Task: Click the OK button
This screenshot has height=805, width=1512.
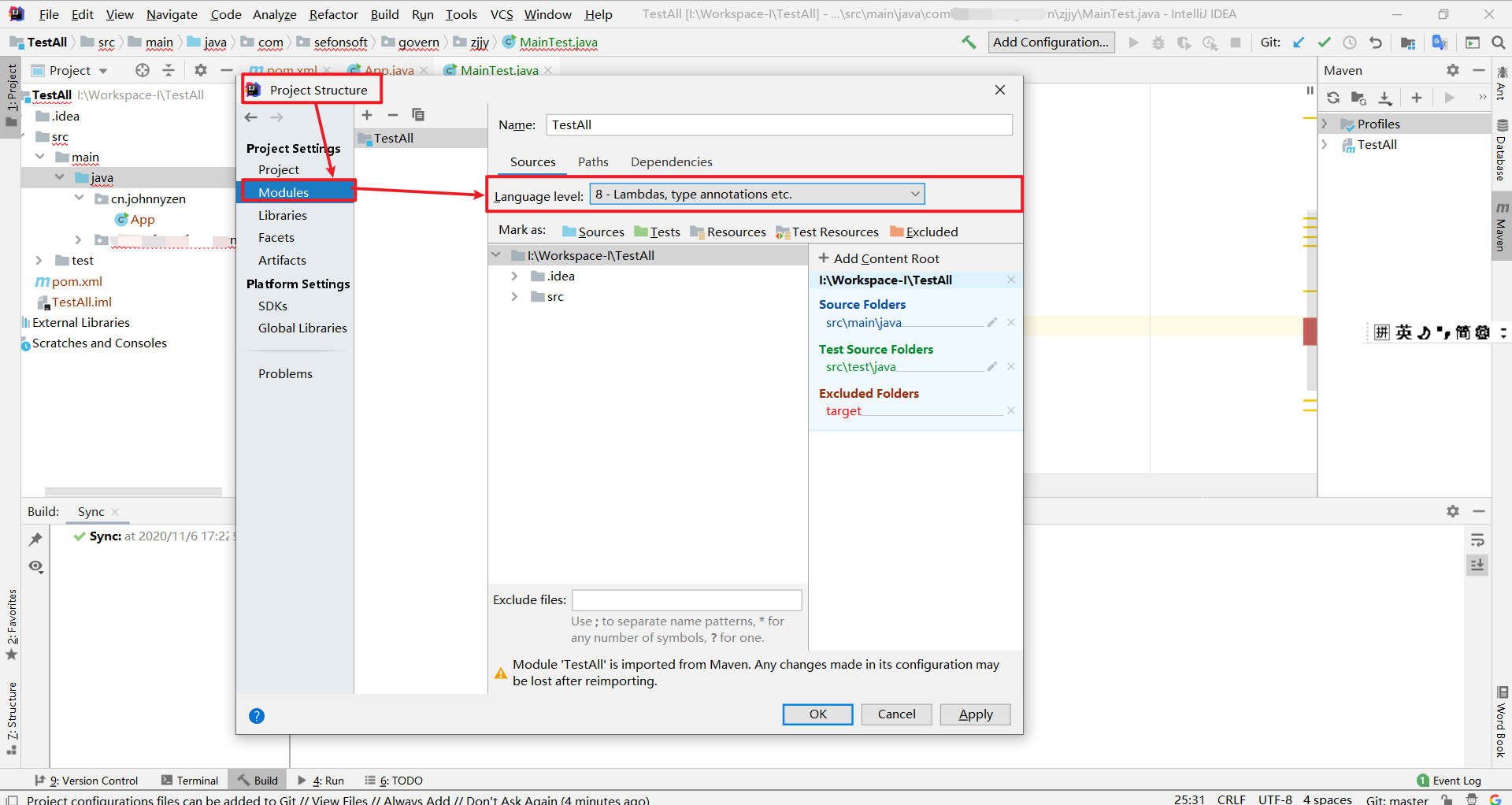Action: click(817, 714)
